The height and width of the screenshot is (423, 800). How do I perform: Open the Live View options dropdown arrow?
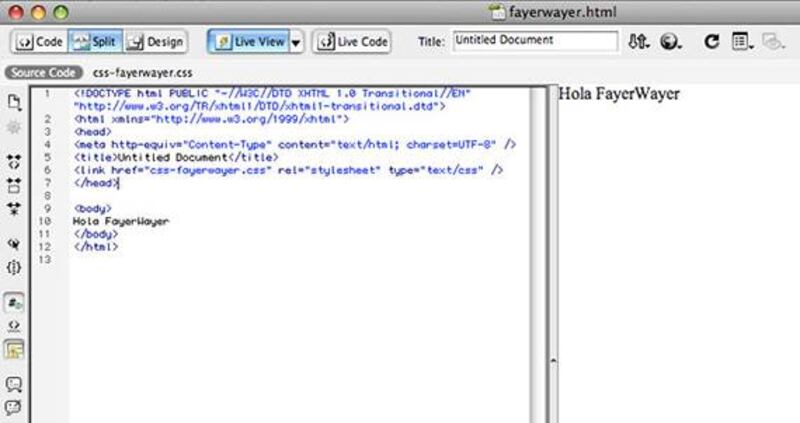coord(296,43)
